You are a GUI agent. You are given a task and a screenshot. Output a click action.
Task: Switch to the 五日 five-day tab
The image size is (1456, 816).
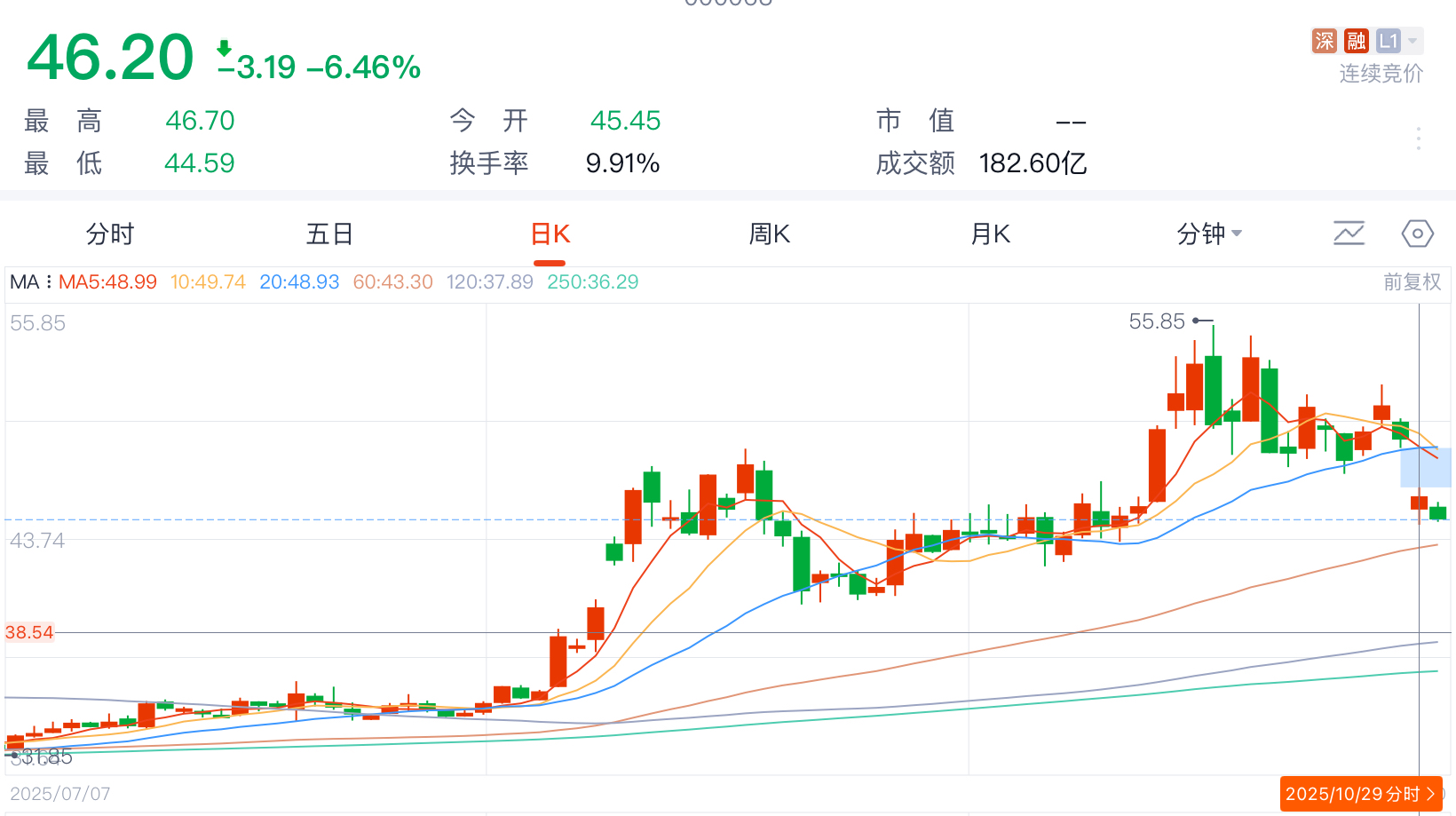[x=330, y=234]
